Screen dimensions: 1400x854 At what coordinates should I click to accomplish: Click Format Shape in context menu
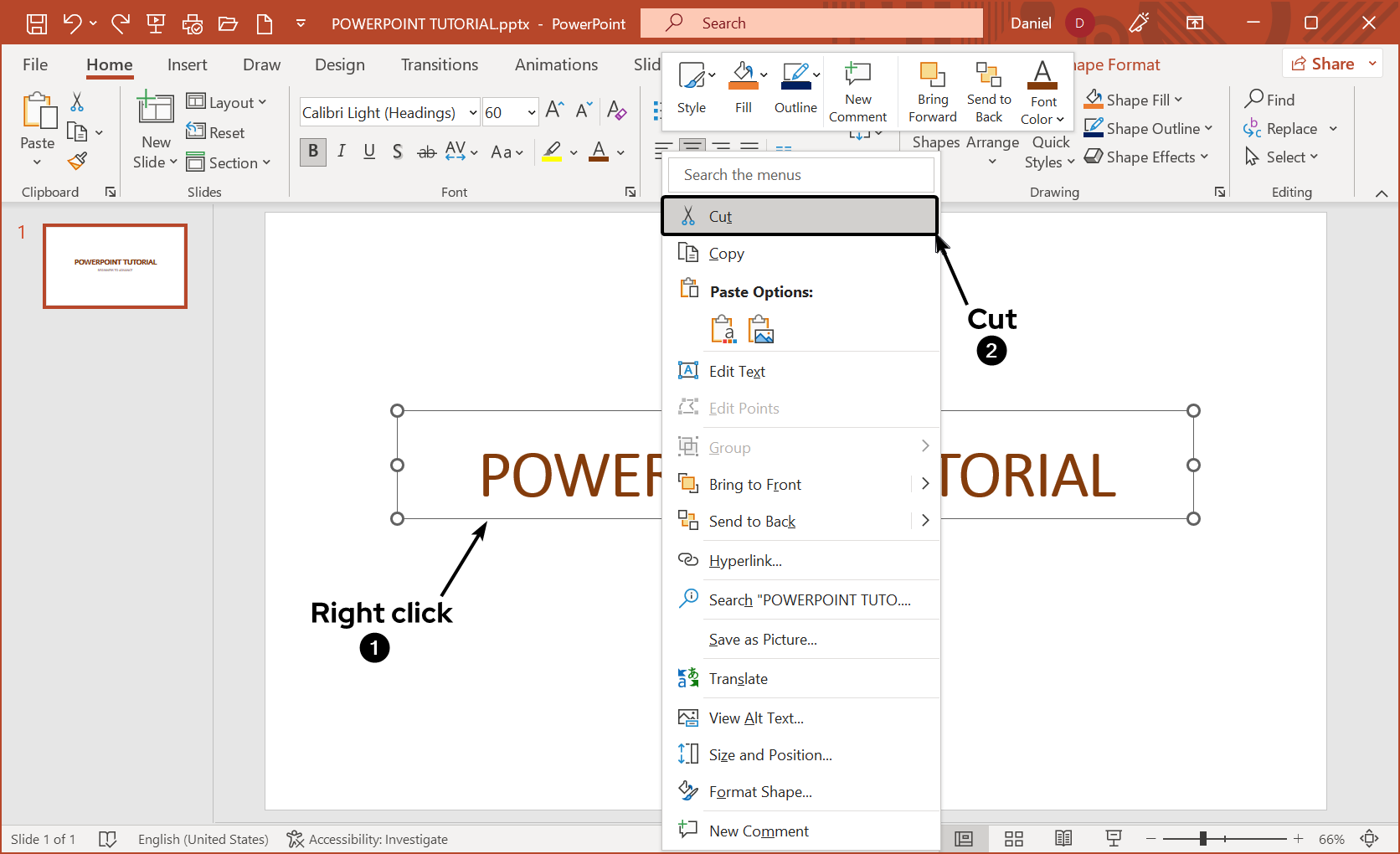[759, 792]
